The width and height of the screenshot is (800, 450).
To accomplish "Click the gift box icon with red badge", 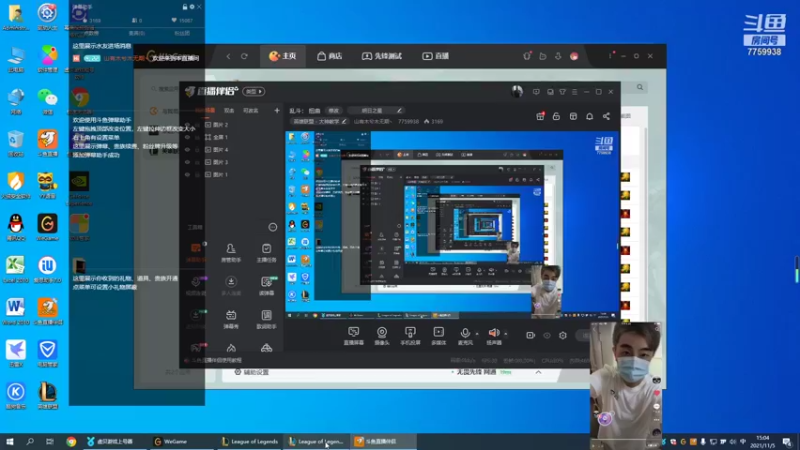I will [540, 116].
